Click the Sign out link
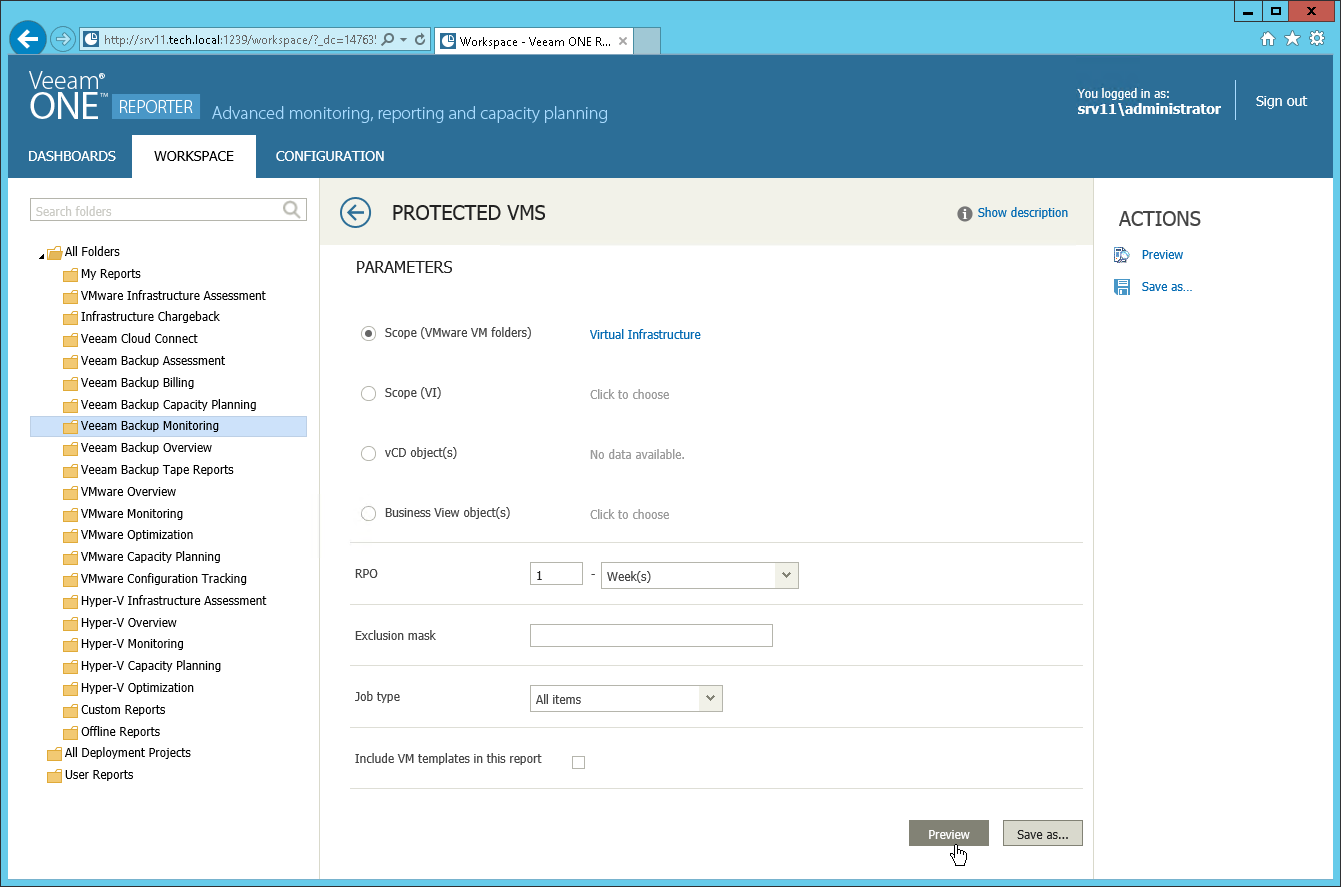The image size is (1341, 887). 1281,101
